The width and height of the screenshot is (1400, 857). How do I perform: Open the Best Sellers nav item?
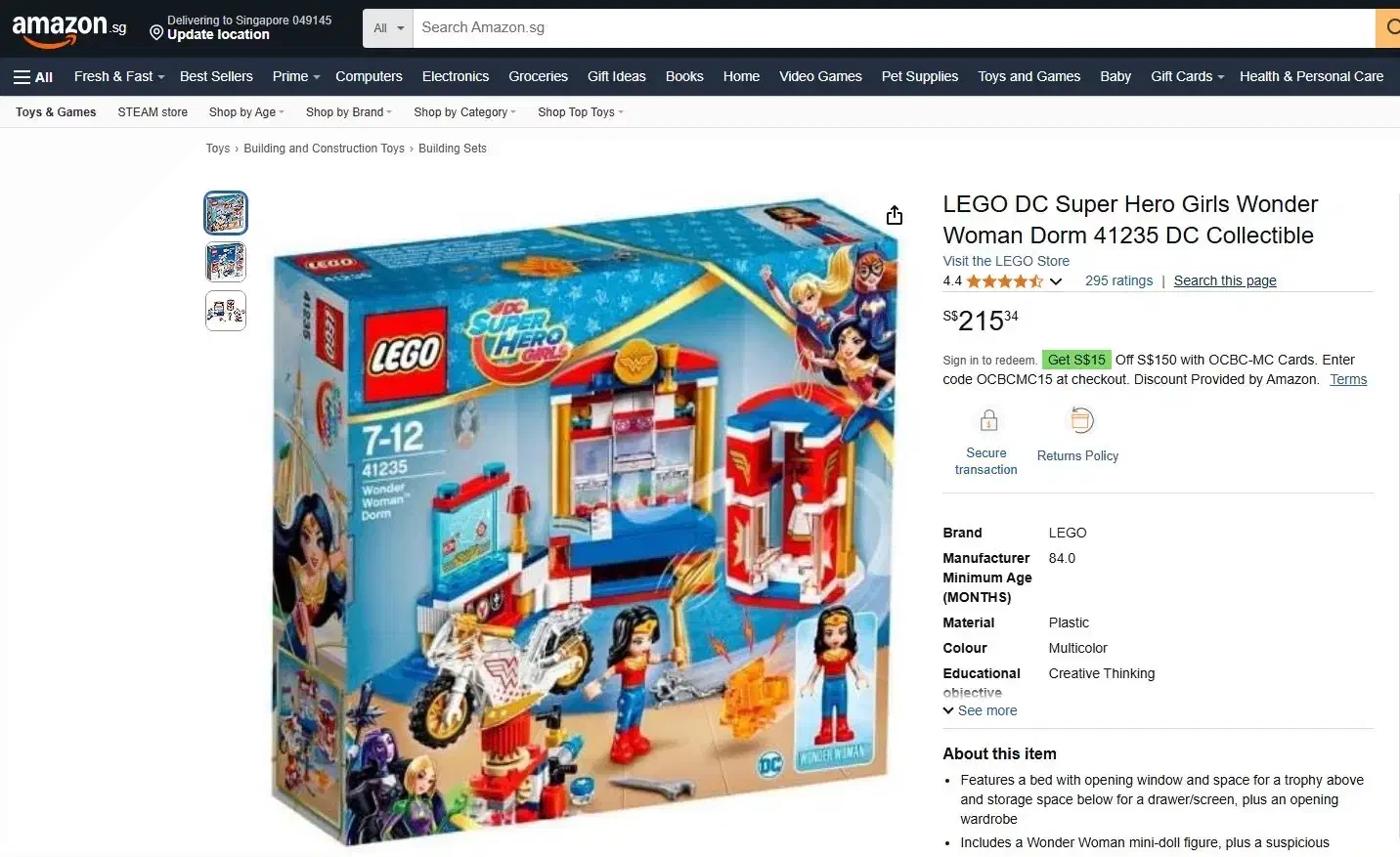(216, 76)
